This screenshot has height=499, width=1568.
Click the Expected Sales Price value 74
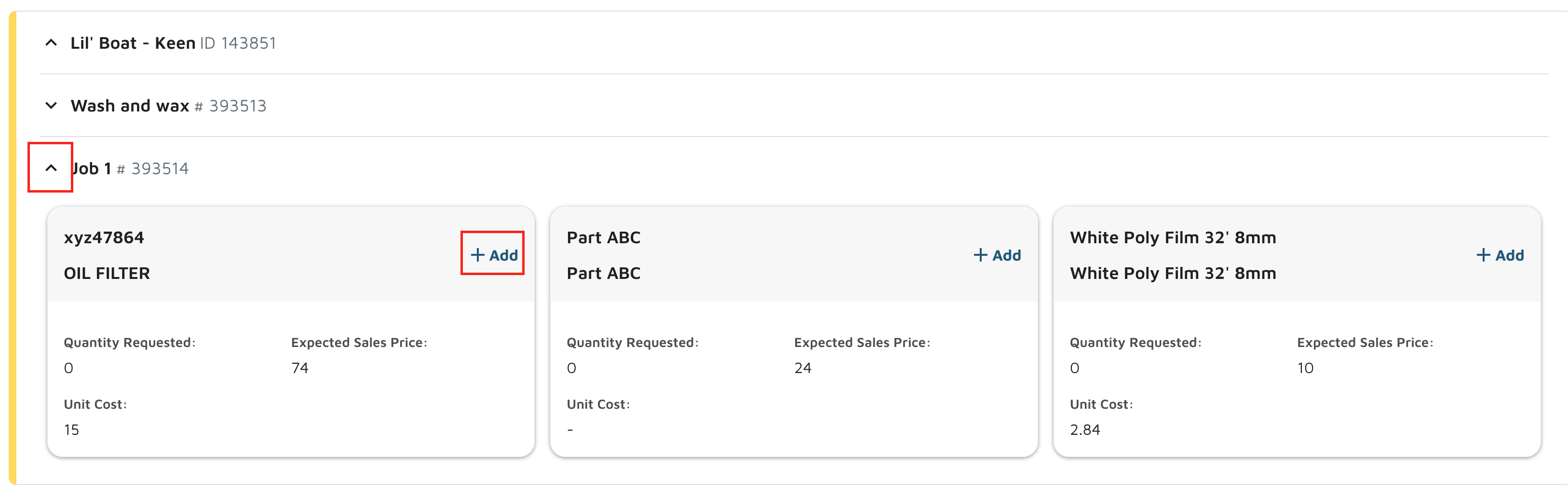point(299,368)
